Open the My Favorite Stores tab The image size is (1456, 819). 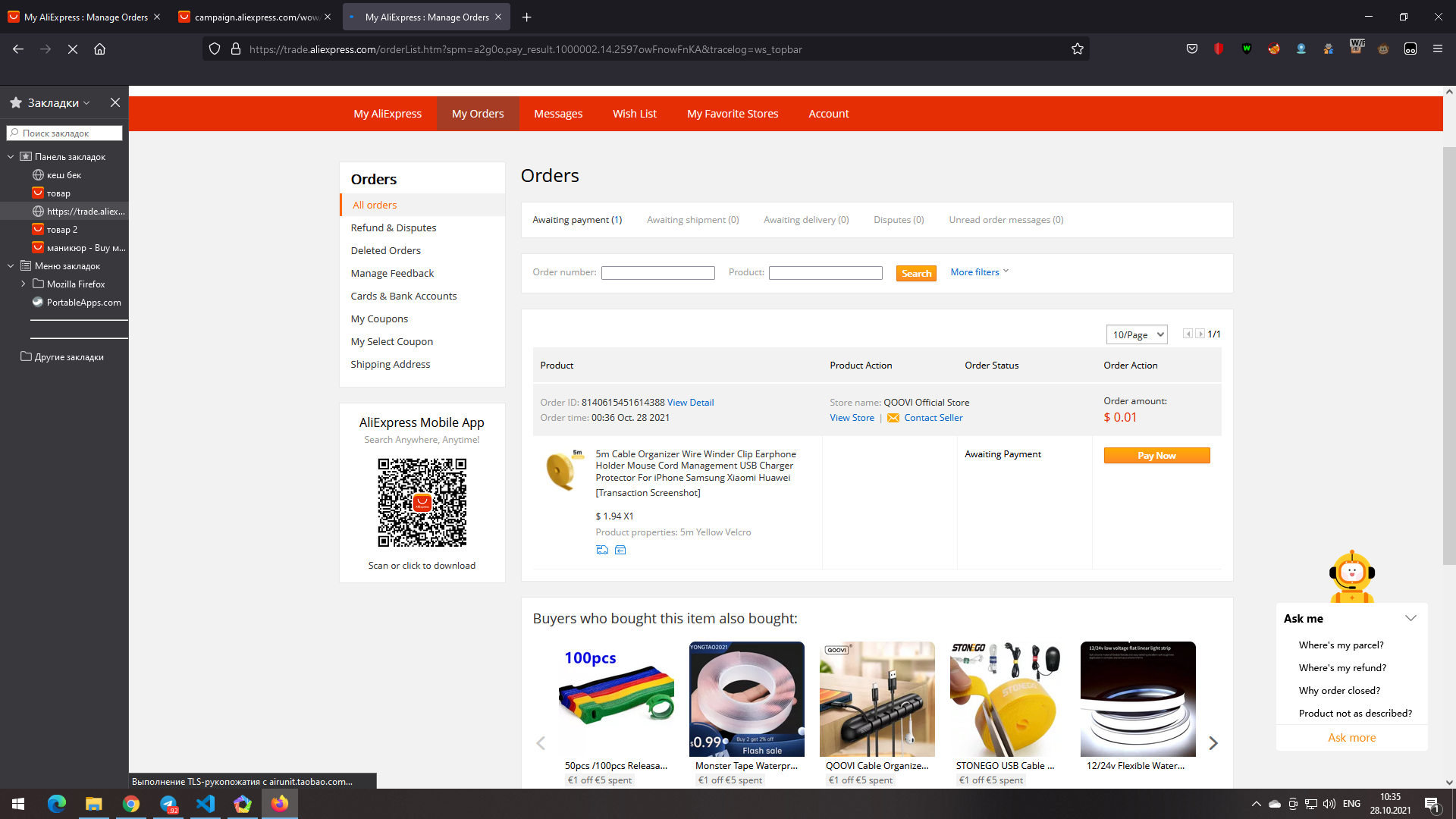[x=733, y=114]
